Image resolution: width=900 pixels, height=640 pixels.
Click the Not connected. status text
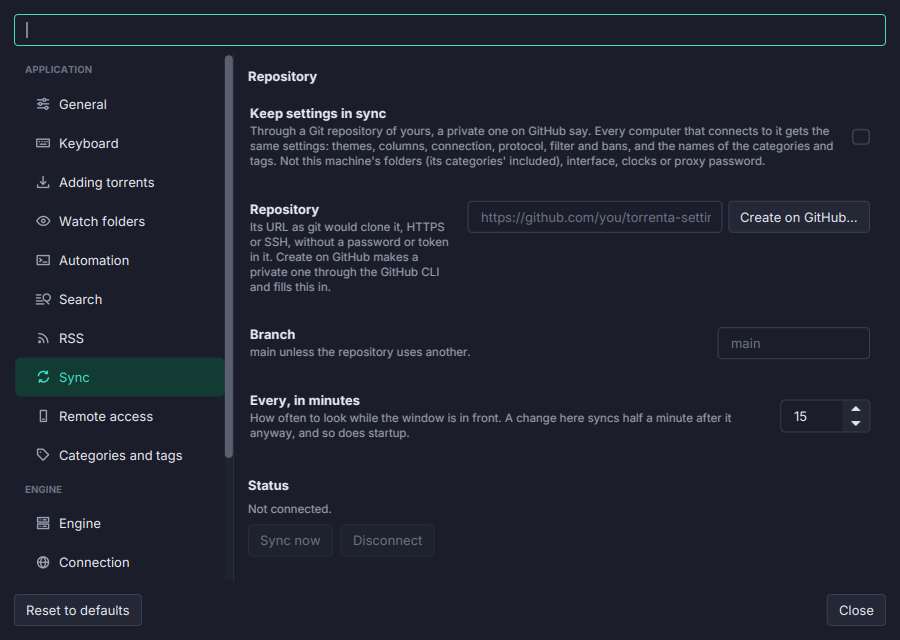[x=289, y=509]
